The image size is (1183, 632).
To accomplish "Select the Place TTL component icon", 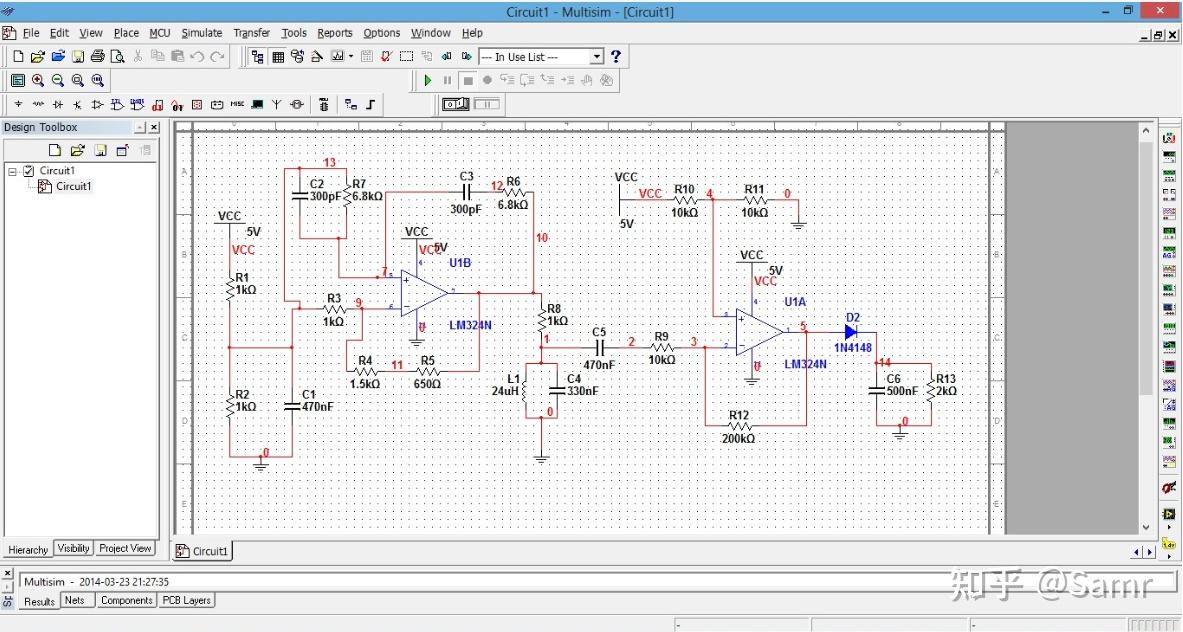I will [x=117, y=104].
